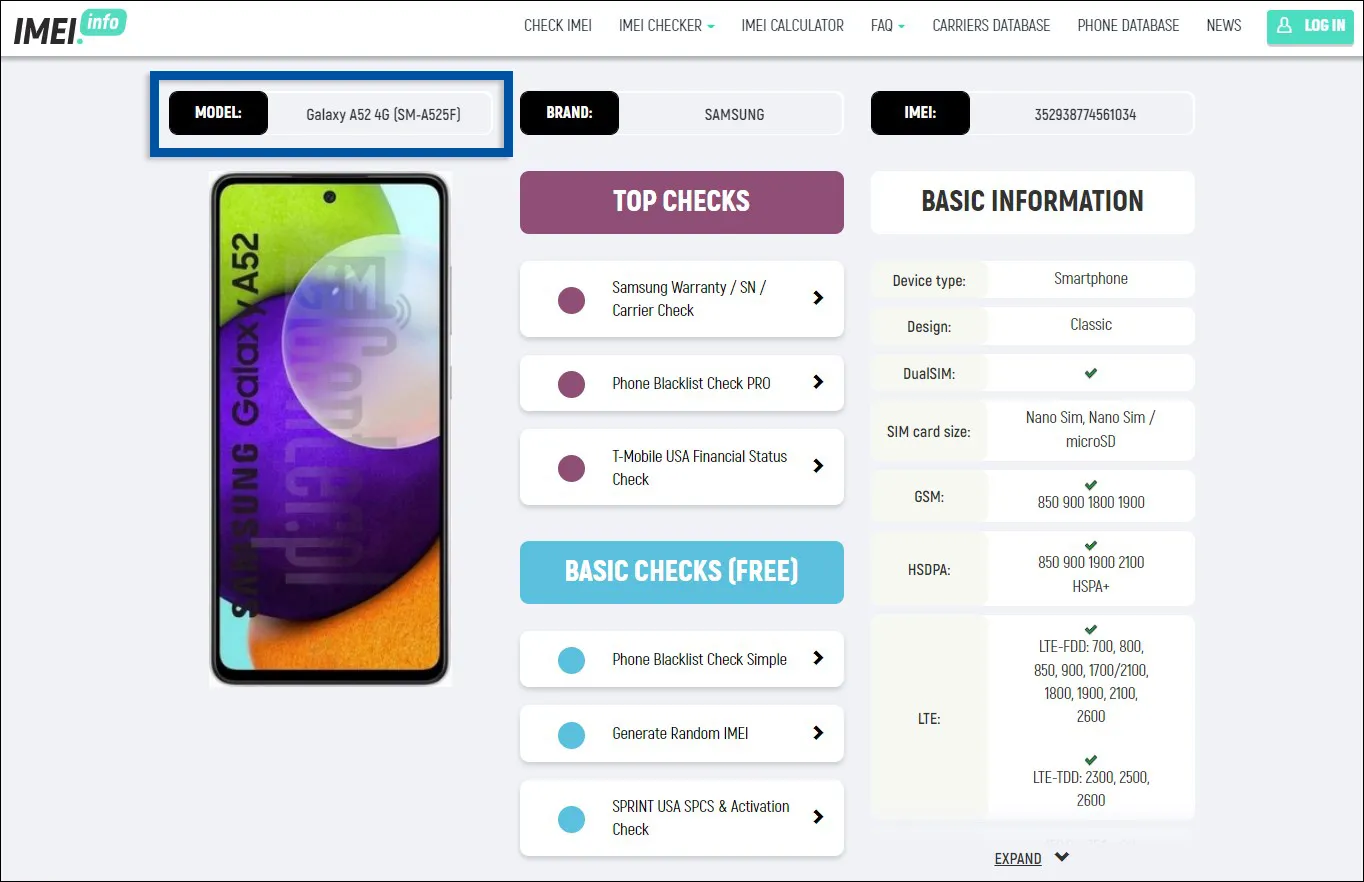Click the arrow icon on SPRINT USA SPCS & Activation Check

tap(818, 818)
